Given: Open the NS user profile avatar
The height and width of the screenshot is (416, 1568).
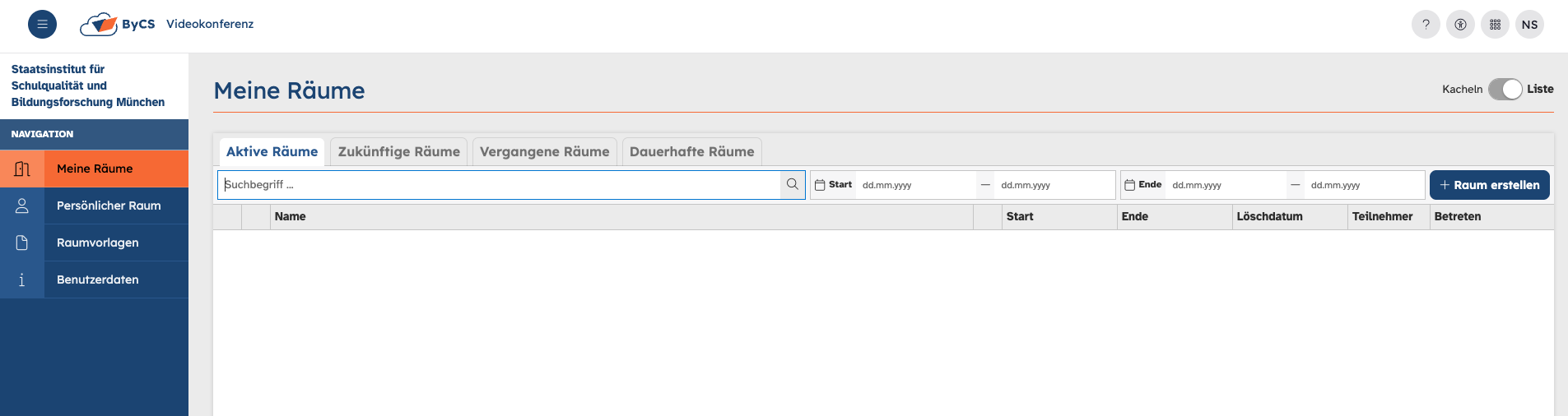Looking at the screenshot, I should [1529, 25].
